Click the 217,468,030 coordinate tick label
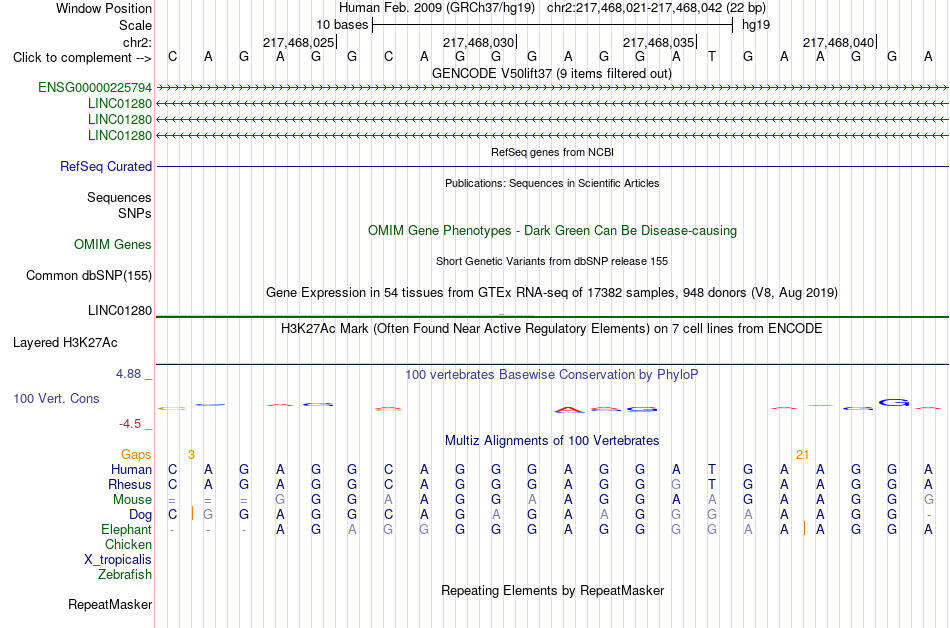This screenshot has width=950, height=628. (479, 42)
